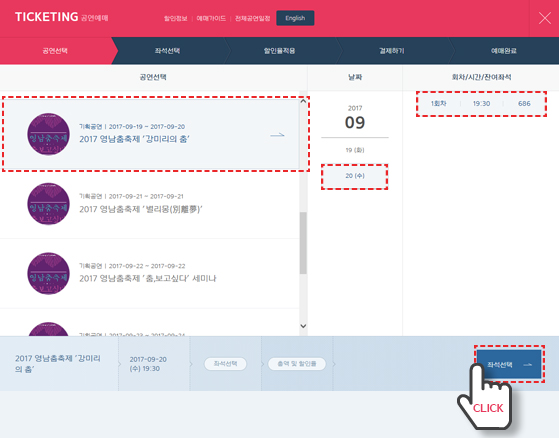Viewport: 559px width, 438px height.
Task: Click remaining seats value 686
Action: point(524,103)
